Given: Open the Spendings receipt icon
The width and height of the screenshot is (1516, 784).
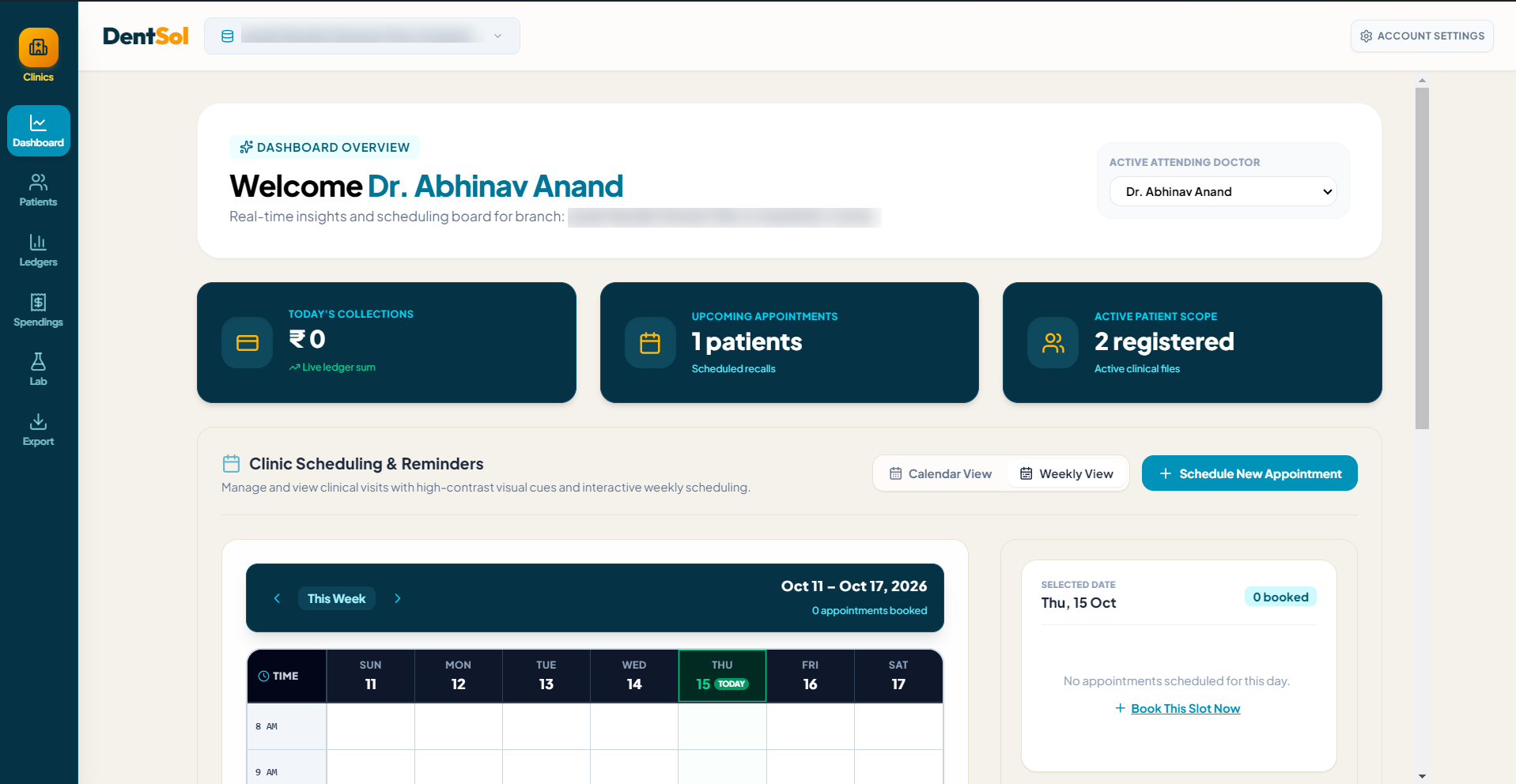Looking at the screenshot, I should tap(38, 302).
